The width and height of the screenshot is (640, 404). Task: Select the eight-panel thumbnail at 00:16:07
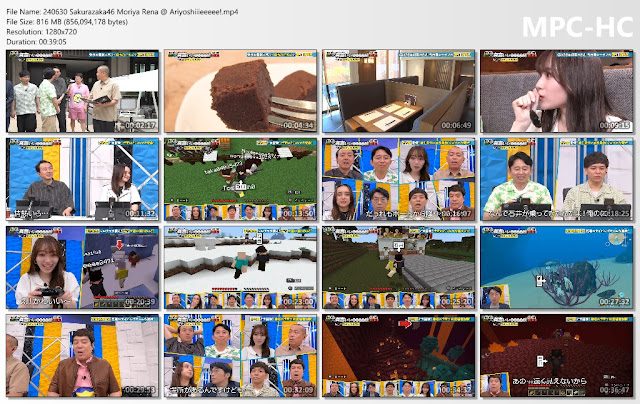click(398, 179)
